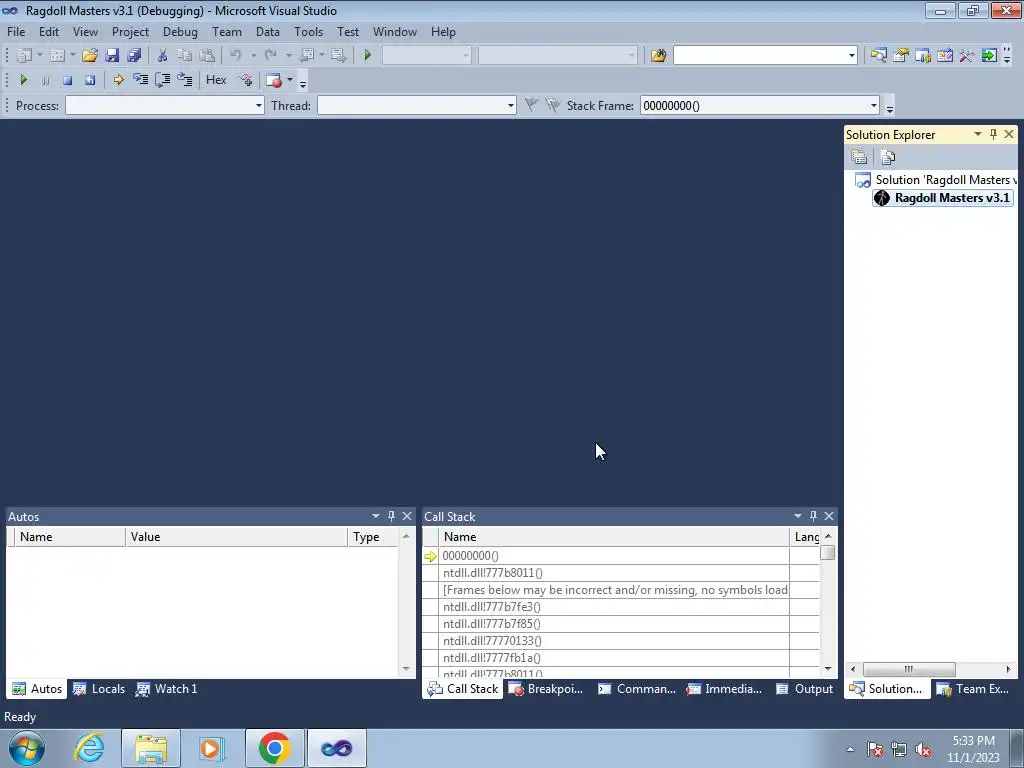Screen dimensions: 1024x768
Task: Click the Windows Start button
Action: (x=27, y=748)
